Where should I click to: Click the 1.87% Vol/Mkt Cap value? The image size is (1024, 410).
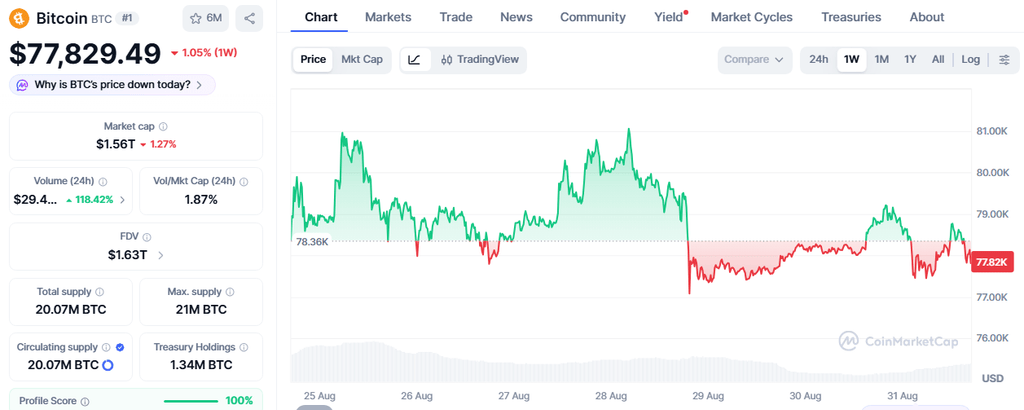click(x=201, y=200)
